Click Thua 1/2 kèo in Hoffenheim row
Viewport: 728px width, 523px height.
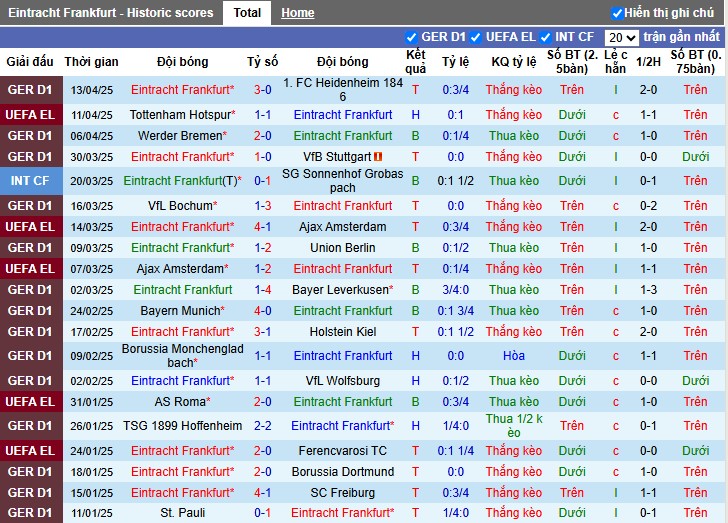(x=514, y=426)
